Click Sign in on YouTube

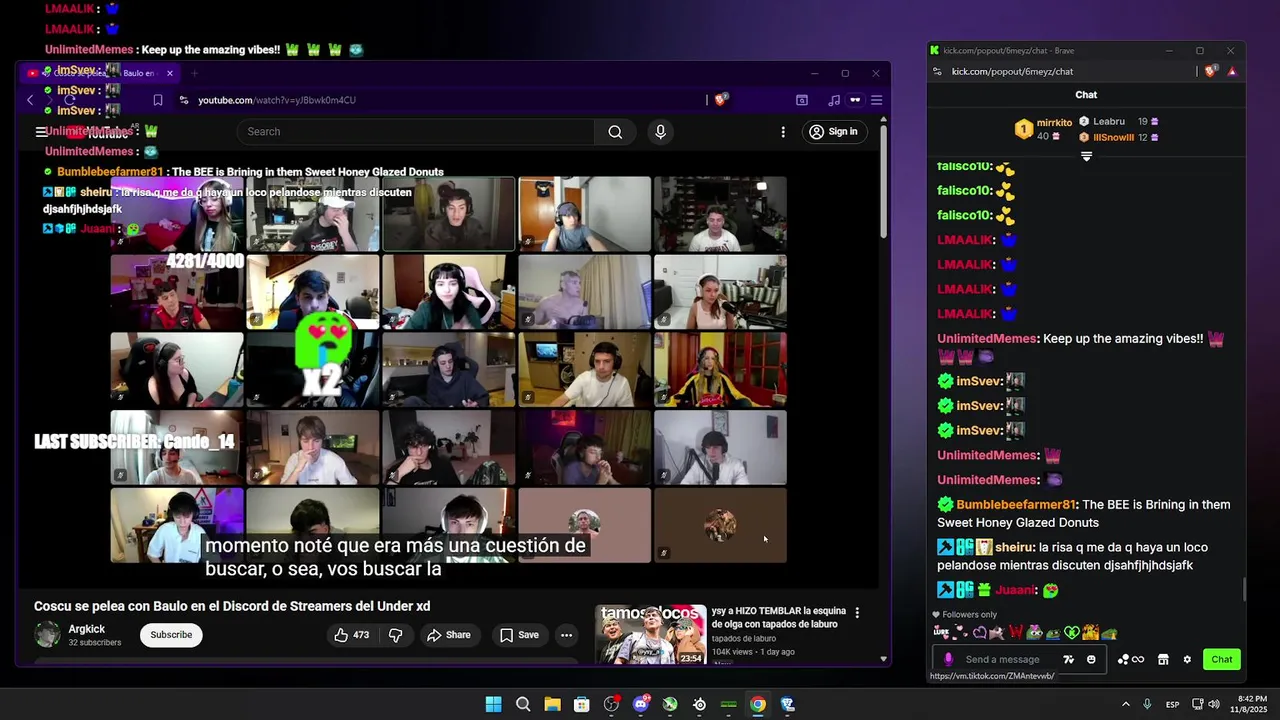pyautogui.click(x=833, y=132)
